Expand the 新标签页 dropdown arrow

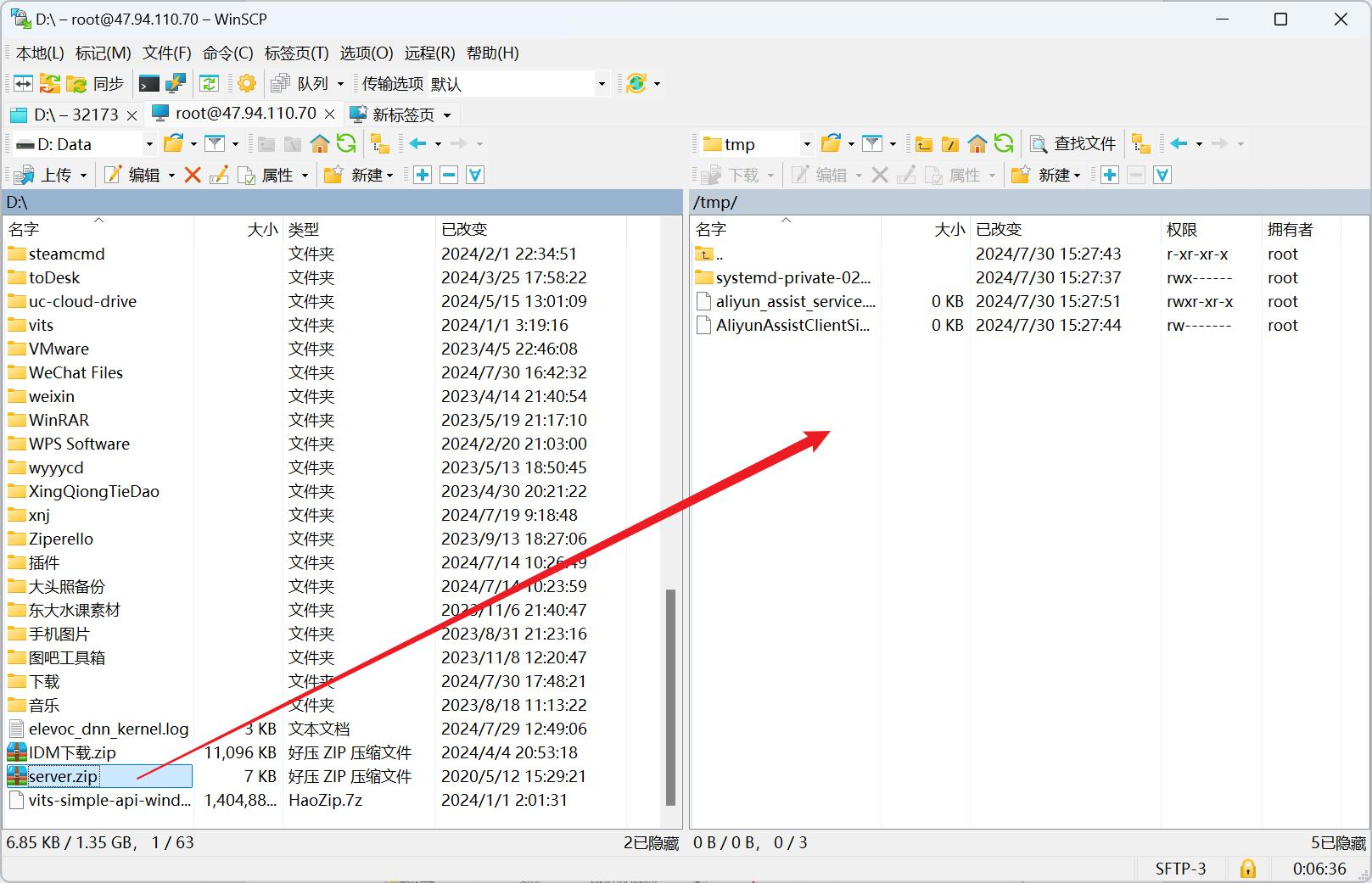[x=447, y=115]
